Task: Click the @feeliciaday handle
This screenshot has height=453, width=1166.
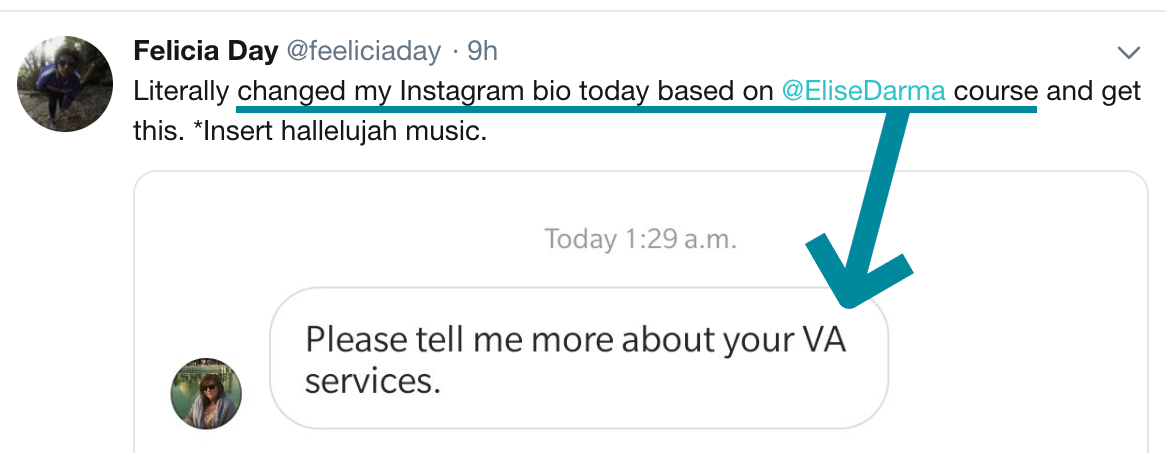Action: [x=363, y=50]
